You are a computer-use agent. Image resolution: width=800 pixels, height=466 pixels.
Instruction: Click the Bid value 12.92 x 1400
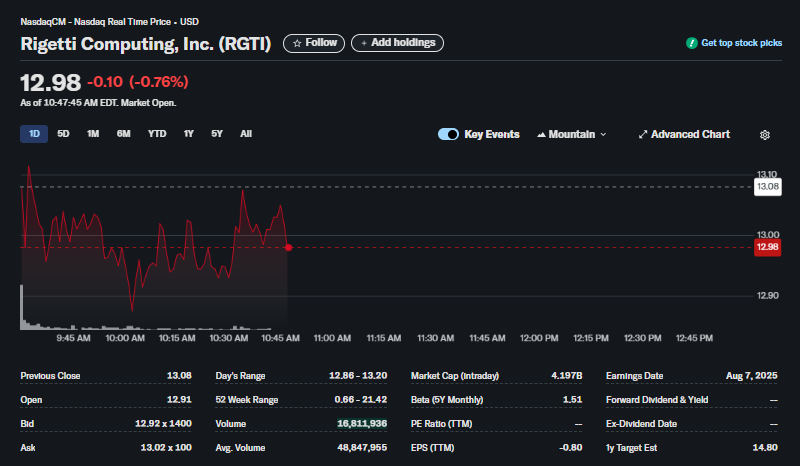pos(163,424)
